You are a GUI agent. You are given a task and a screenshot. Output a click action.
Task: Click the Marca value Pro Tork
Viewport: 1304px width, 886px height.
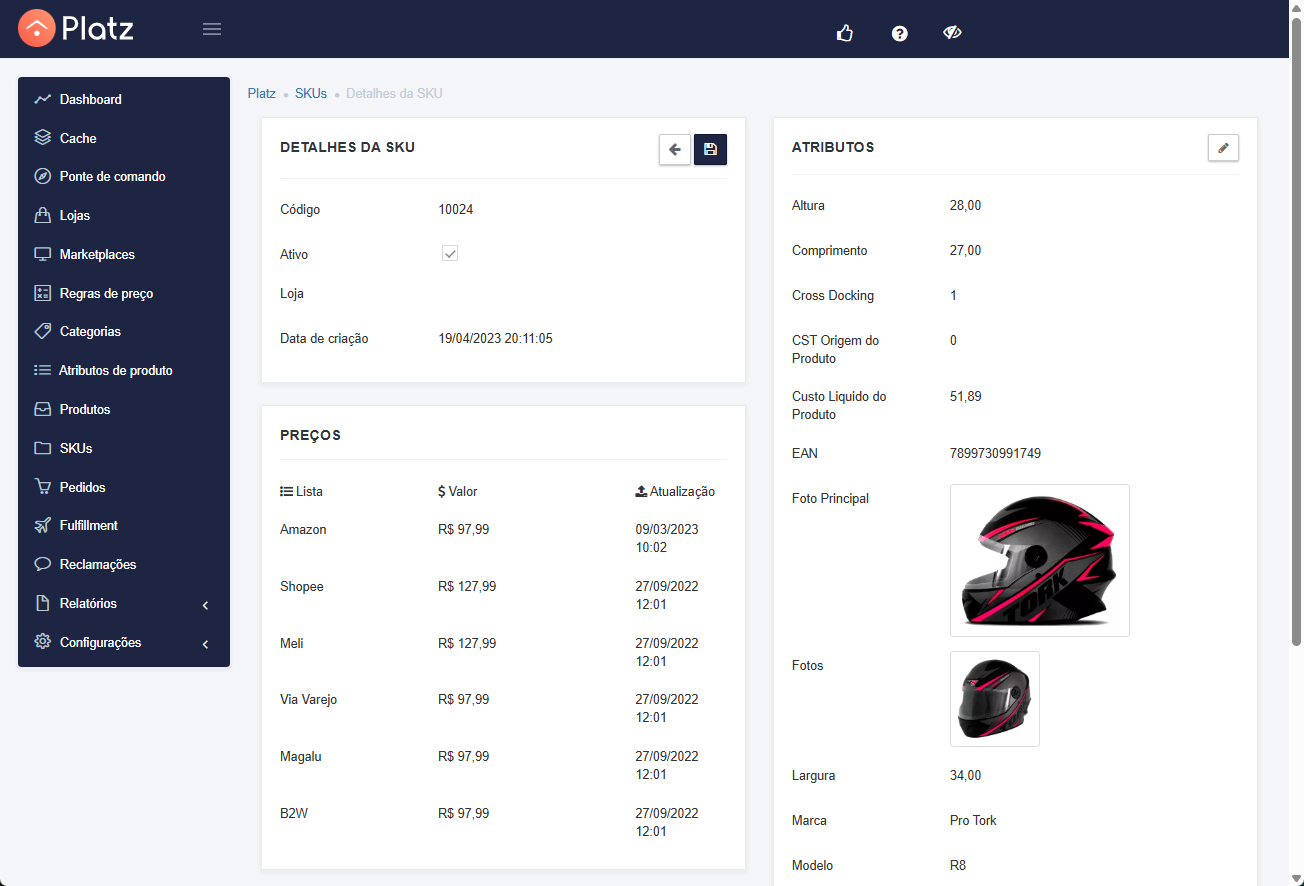tap(973, 820)
